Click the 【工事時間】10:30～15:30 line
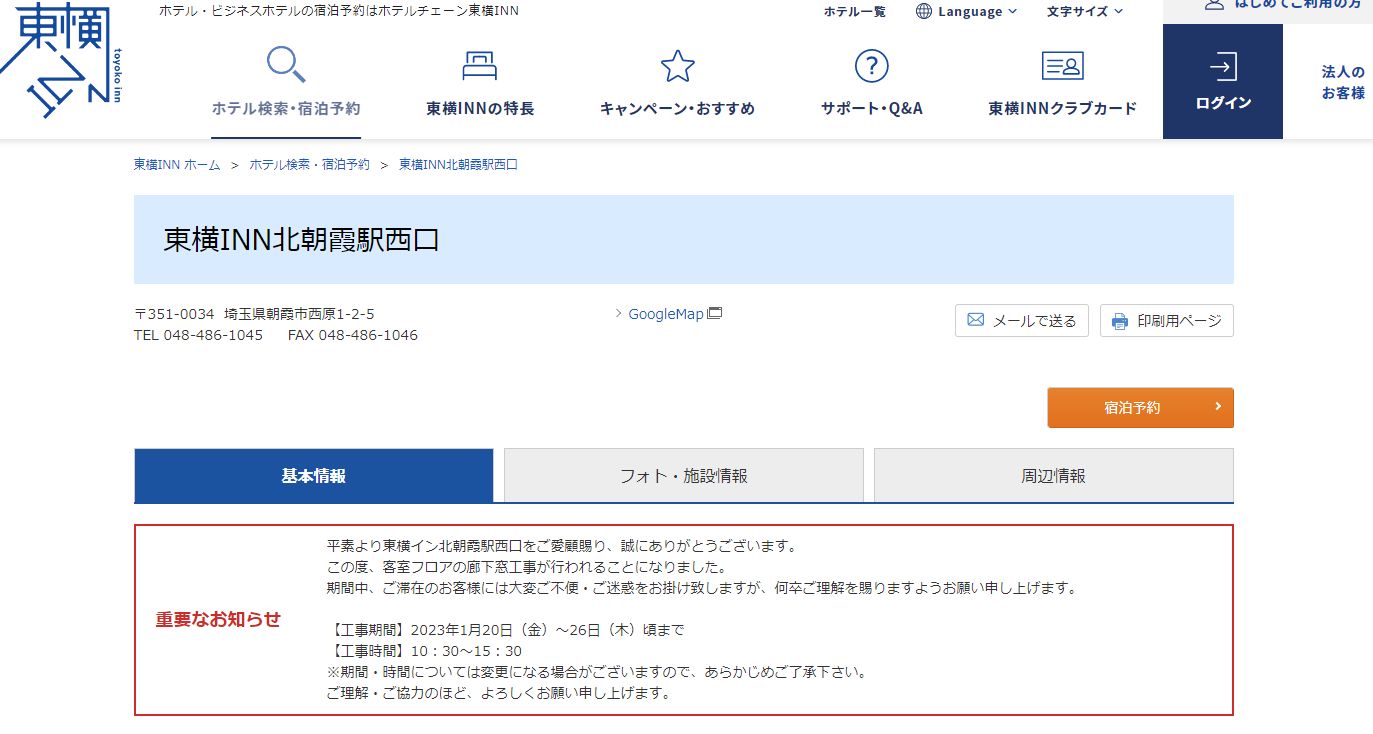Viewport: 1373px width, 734px height. click(424, 651)
